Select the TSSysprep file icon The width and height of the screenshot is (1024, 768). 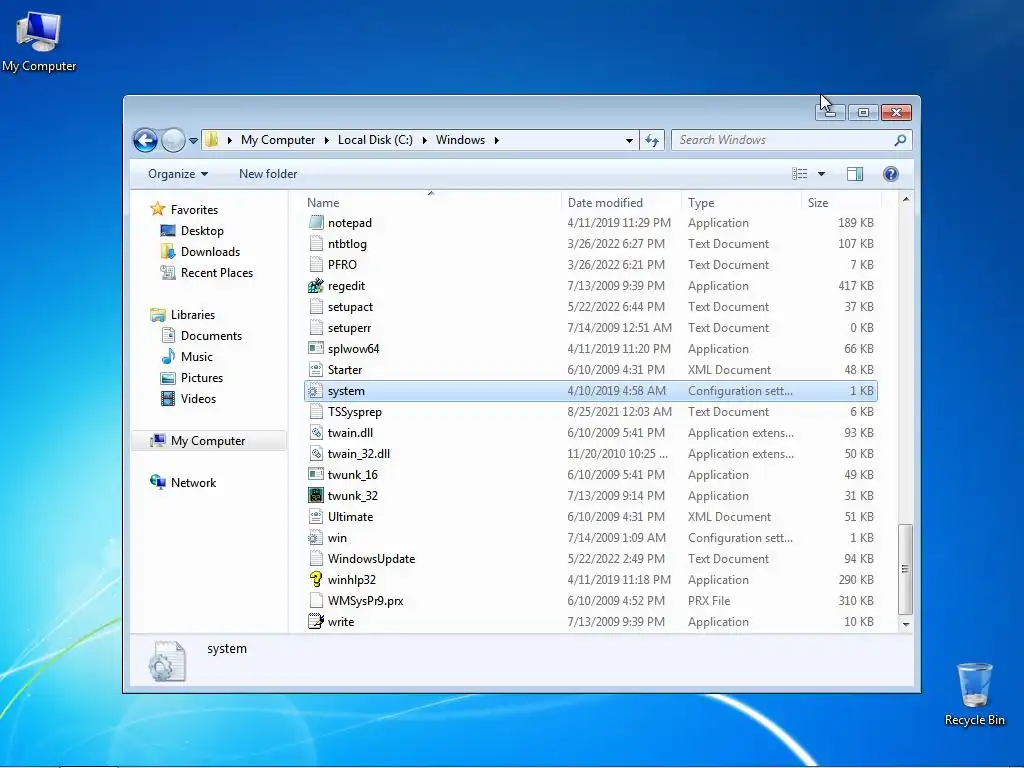coord(315,411)
